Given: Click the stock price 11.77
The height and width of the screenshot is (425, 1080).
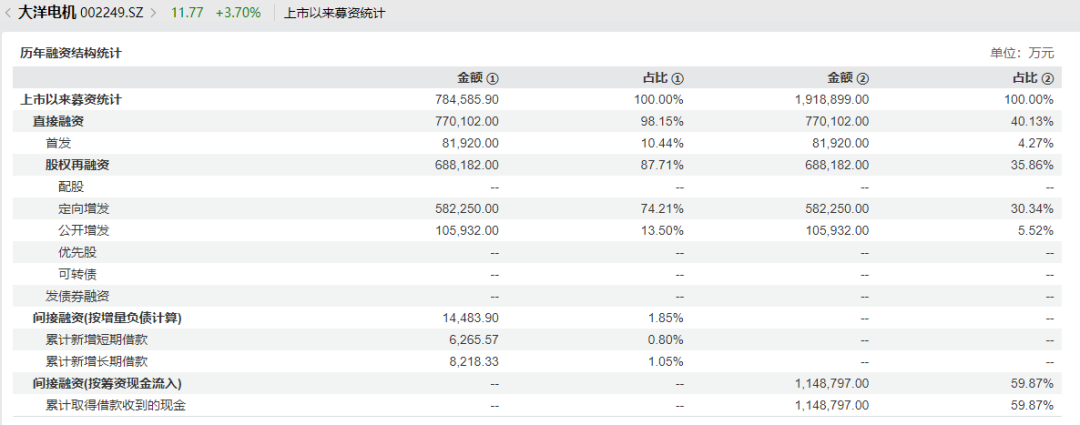Looking at the screenshot, I should click(187, 13).
